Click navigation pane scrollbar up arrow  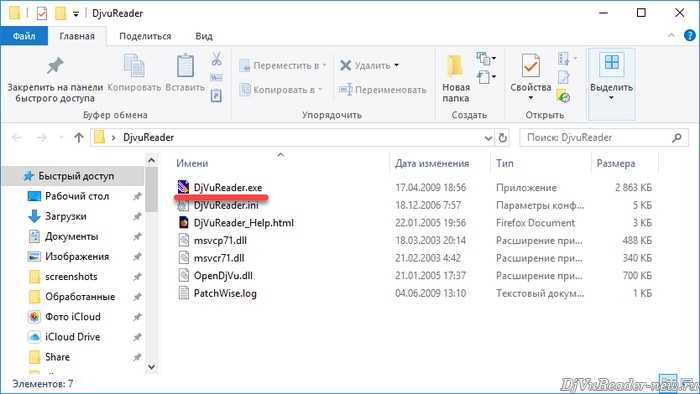[x=151, y=160]
